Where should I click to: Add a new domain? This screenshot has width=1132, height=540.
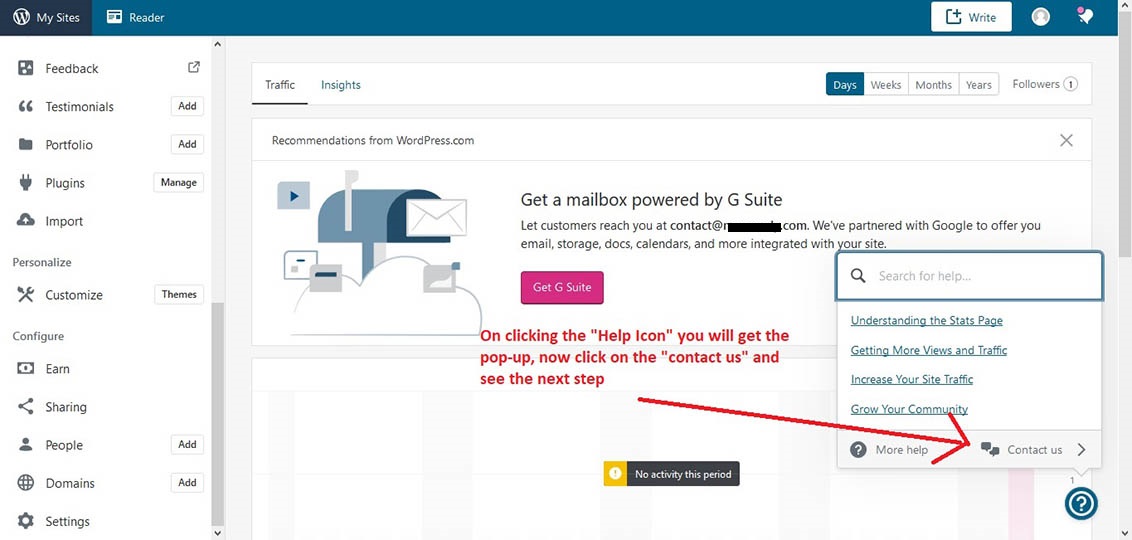tap(187, 483)
